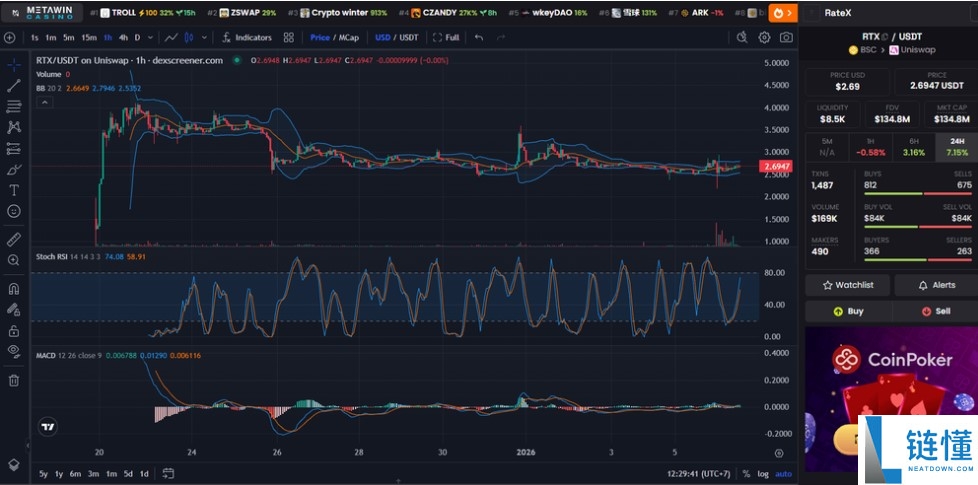Open the Indicators dialog

click(x=248, y=37)
